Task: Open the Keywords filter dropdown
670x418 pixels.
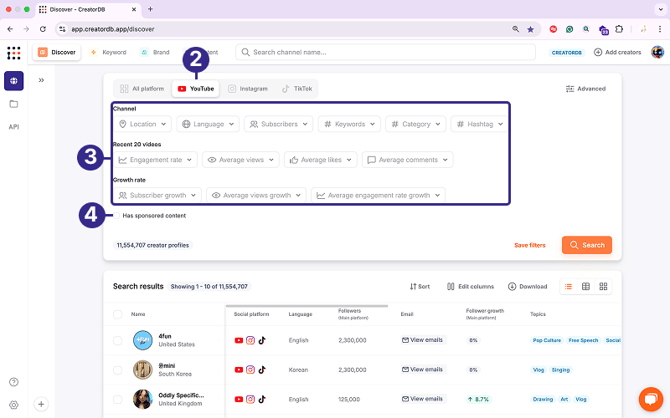Action: [x=349, y=124]
